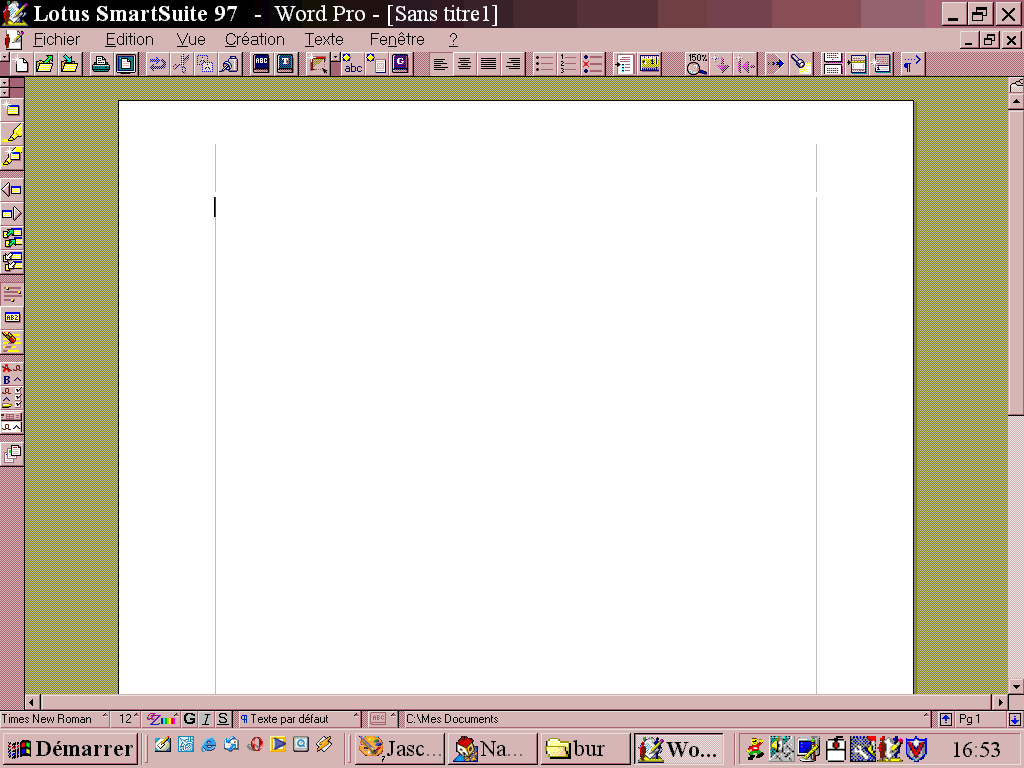Launch Internet Explorer from the quick launch bar
This screenshot has width=1024, height=768.
209,744
